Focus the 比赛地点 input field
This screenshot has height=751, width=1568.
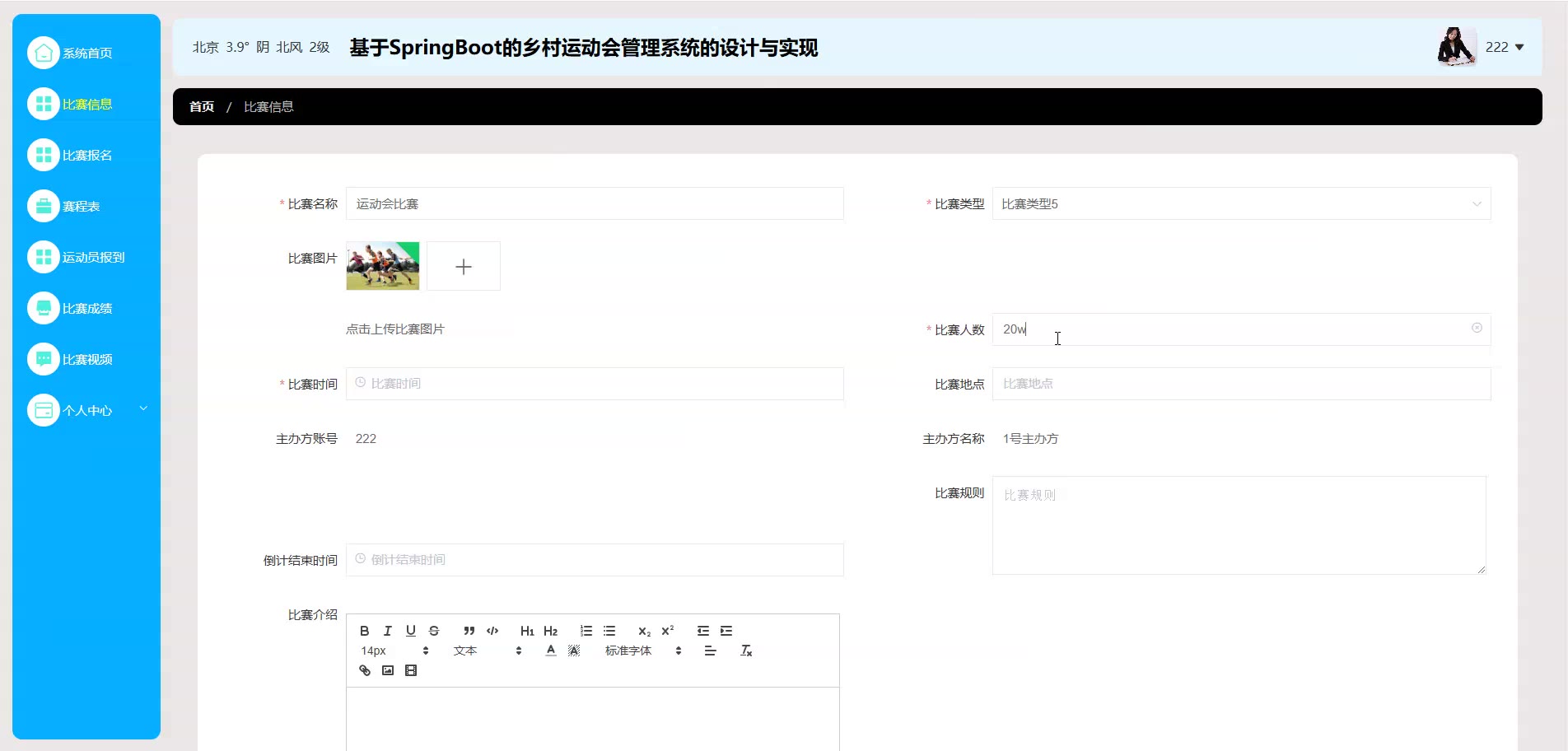pyautogui.click(x=1241, y=384)
